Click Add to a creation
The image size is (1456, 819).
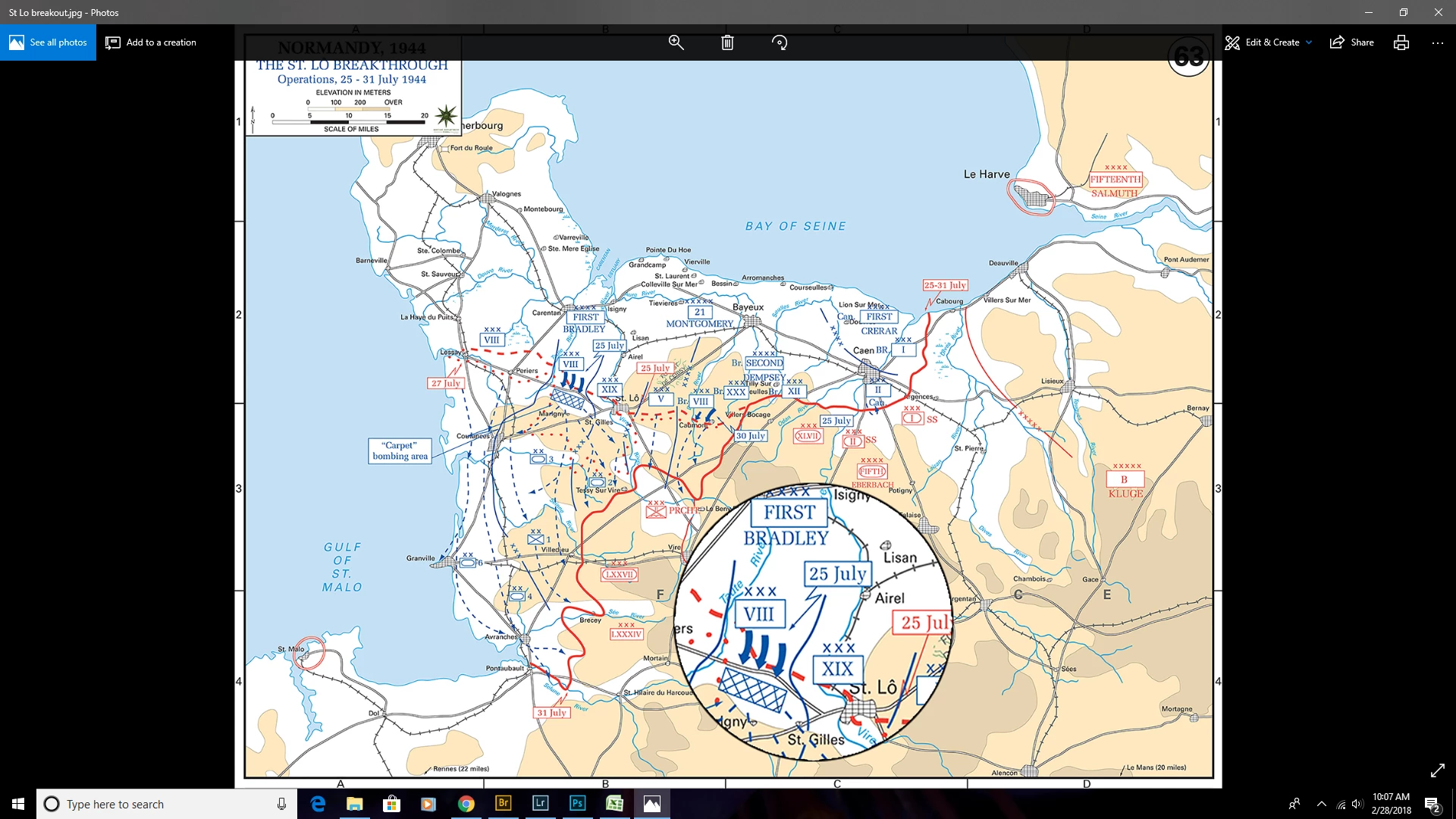pyautogui.click(x=151, y=42)
